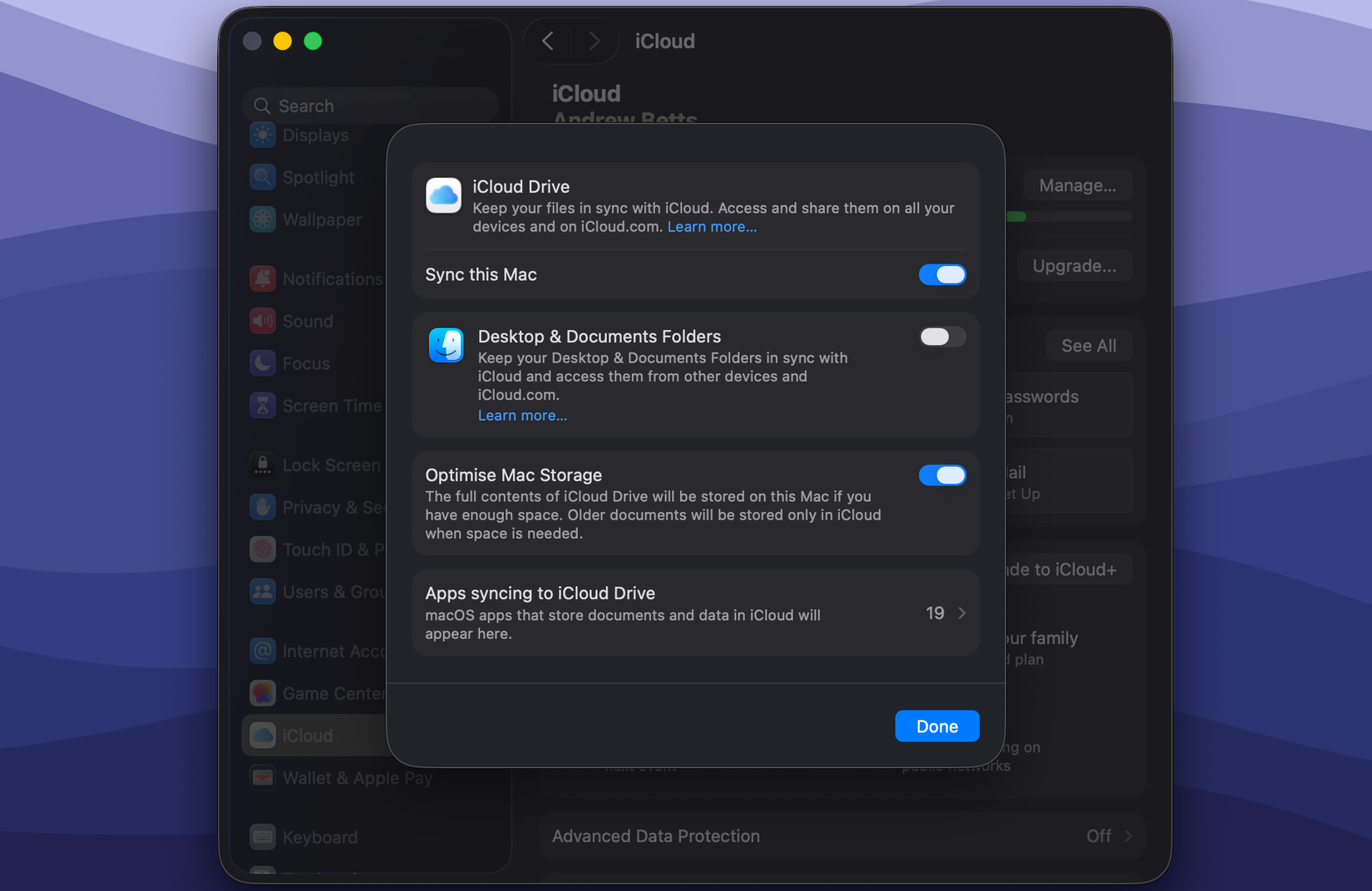Viewport: 1372px width, 891px height.
Task: Expand Apps syncing to iCloud Drive
Action: tap(962, 613)
